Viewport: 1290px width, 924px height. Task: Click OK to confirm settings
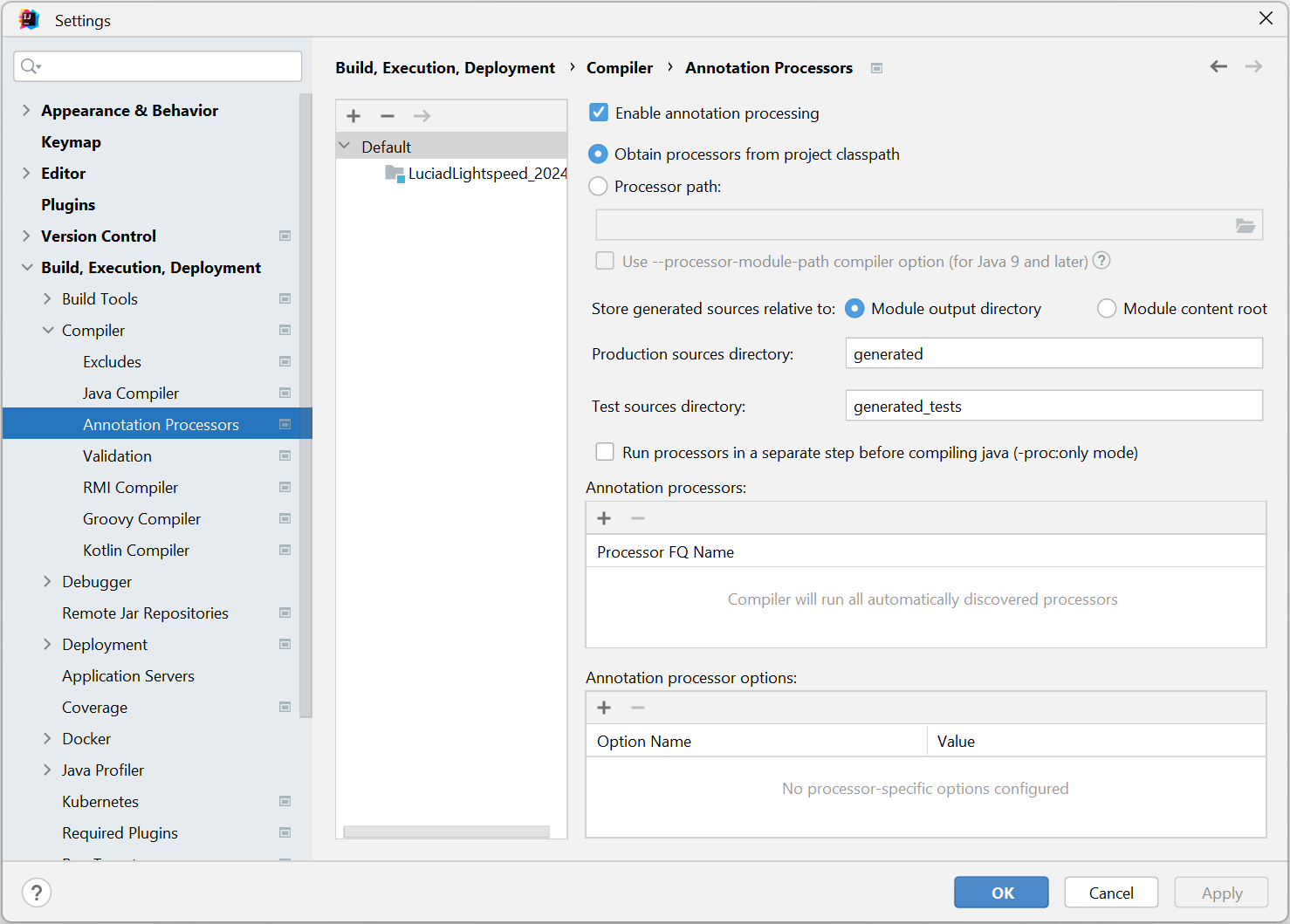pyautogui.click(x=1001, y=893)
